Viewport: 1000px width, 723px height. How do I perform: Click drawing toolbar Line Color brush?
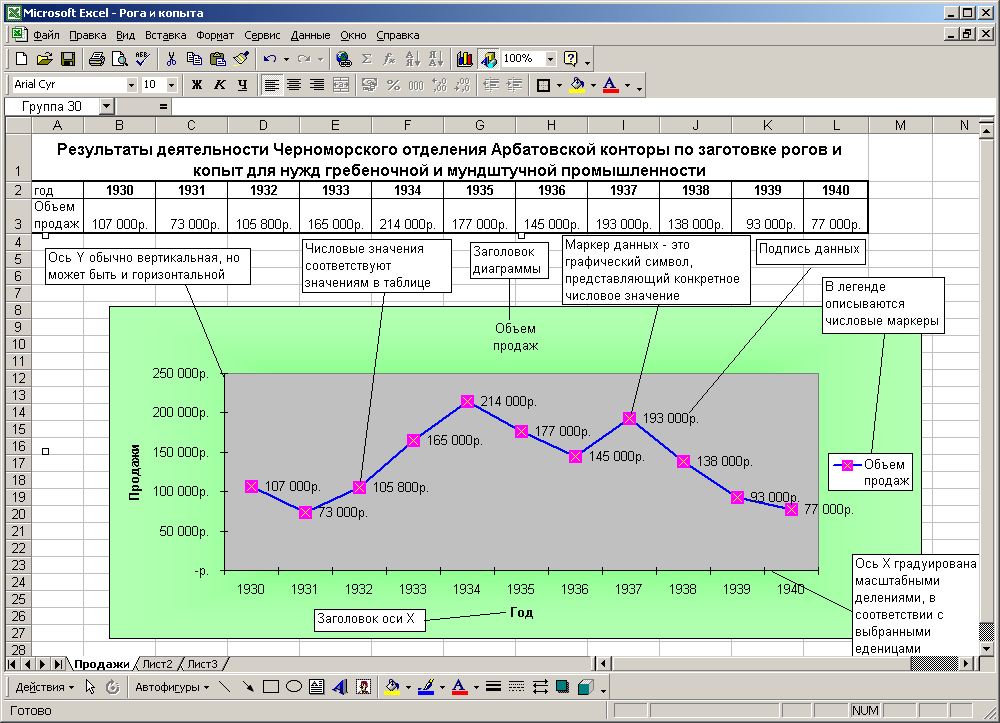click(425, 687)
